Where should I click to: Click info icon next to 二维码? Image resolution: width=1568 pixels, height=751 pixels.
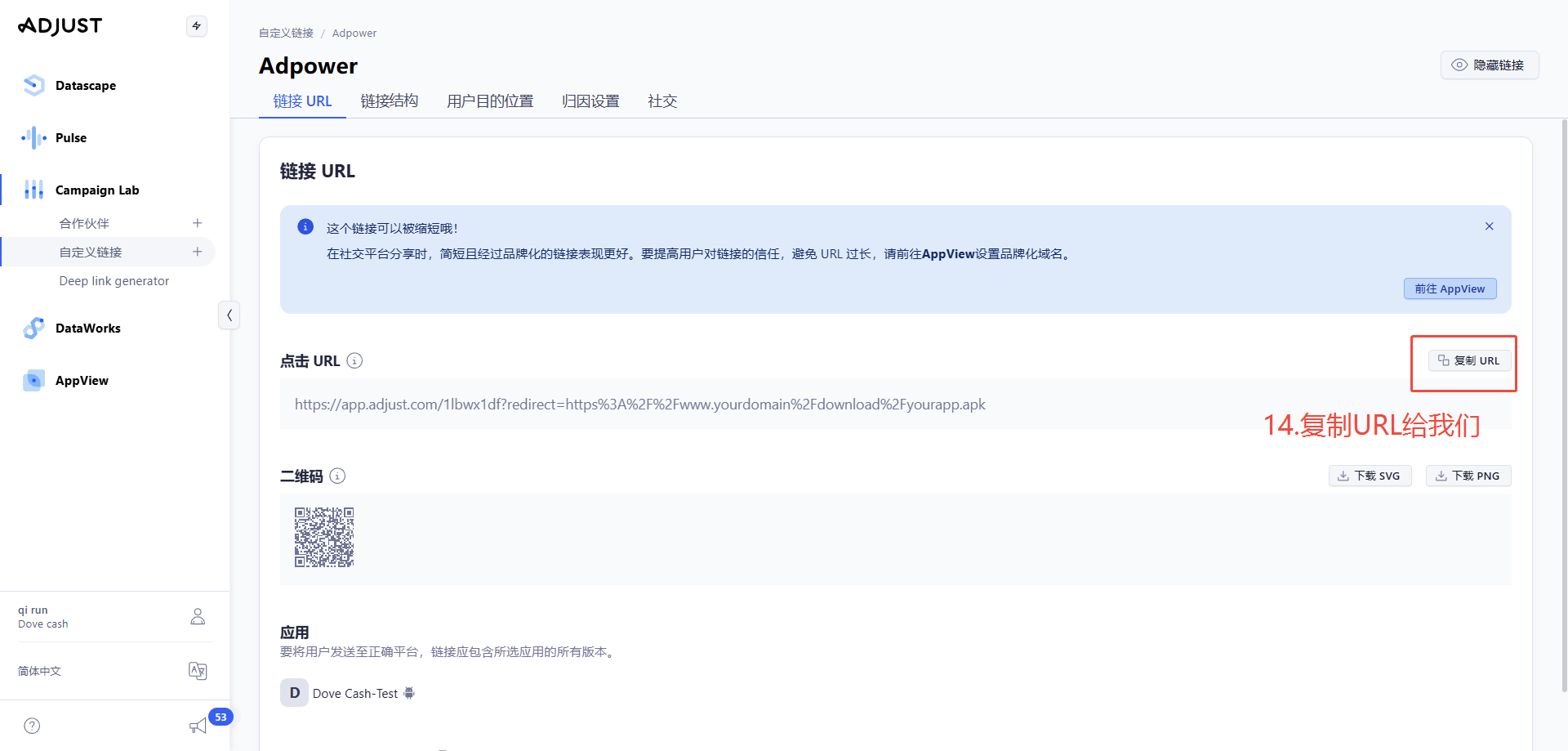point(337,476)
